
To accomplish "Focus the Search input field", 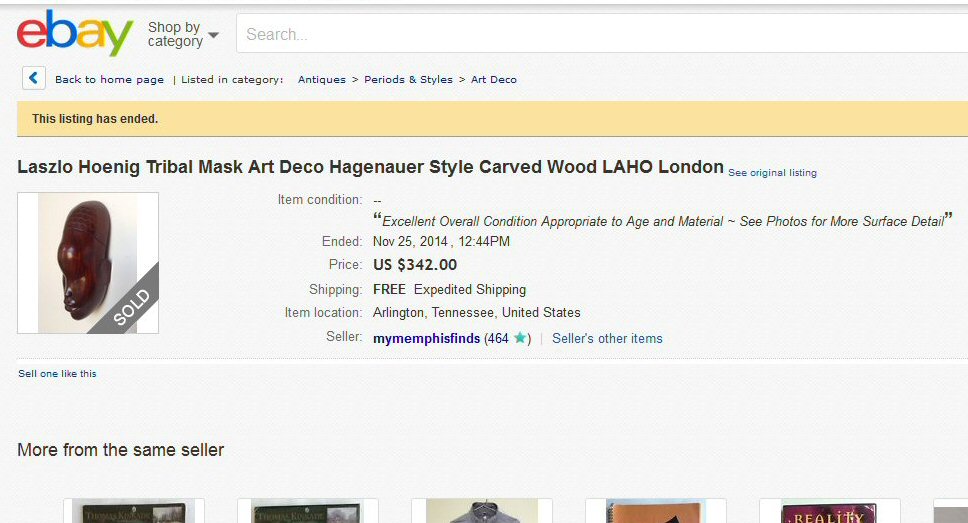I will (602, 34).
